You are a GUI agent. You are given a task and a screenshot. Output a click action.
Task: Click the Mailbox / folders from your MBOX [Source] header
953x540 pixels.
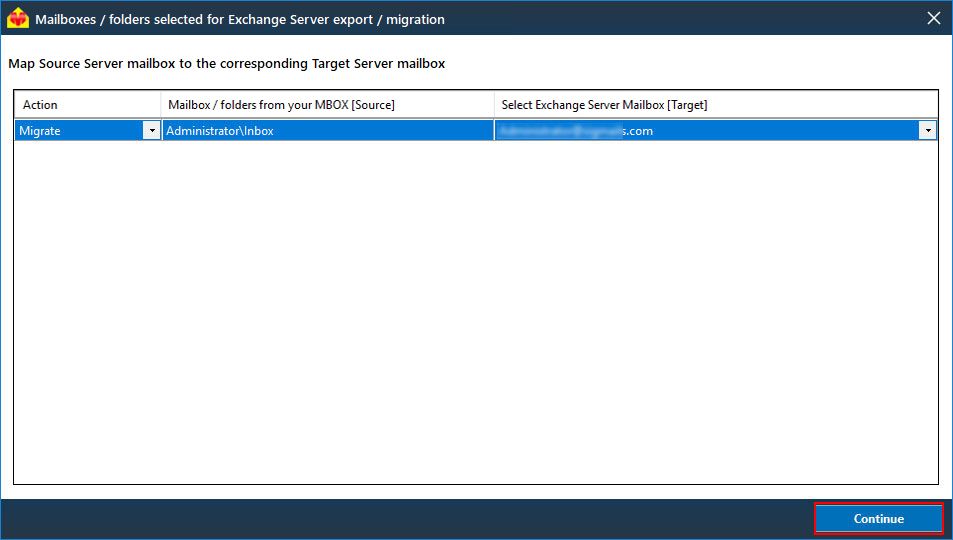[x=328, y=105]
